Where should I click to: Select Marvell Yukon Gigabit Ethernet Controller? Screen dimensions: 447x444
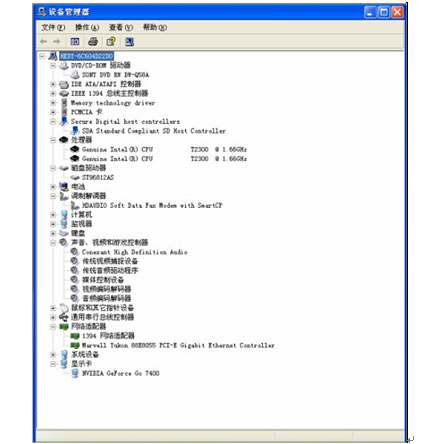point(178,345)
